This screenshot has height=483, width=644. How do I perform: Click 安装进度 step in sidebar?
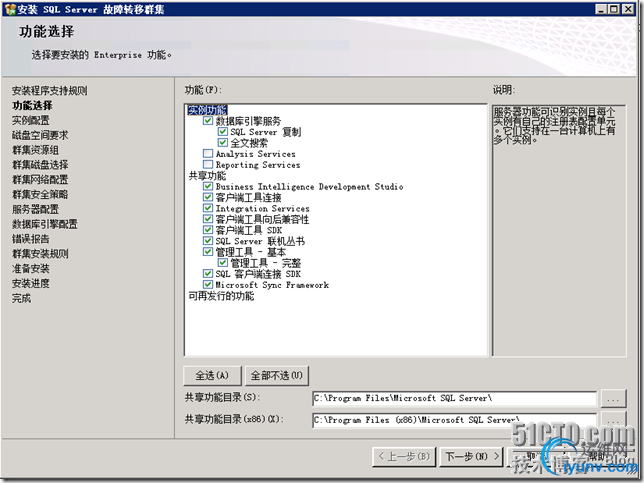(30, 283)
